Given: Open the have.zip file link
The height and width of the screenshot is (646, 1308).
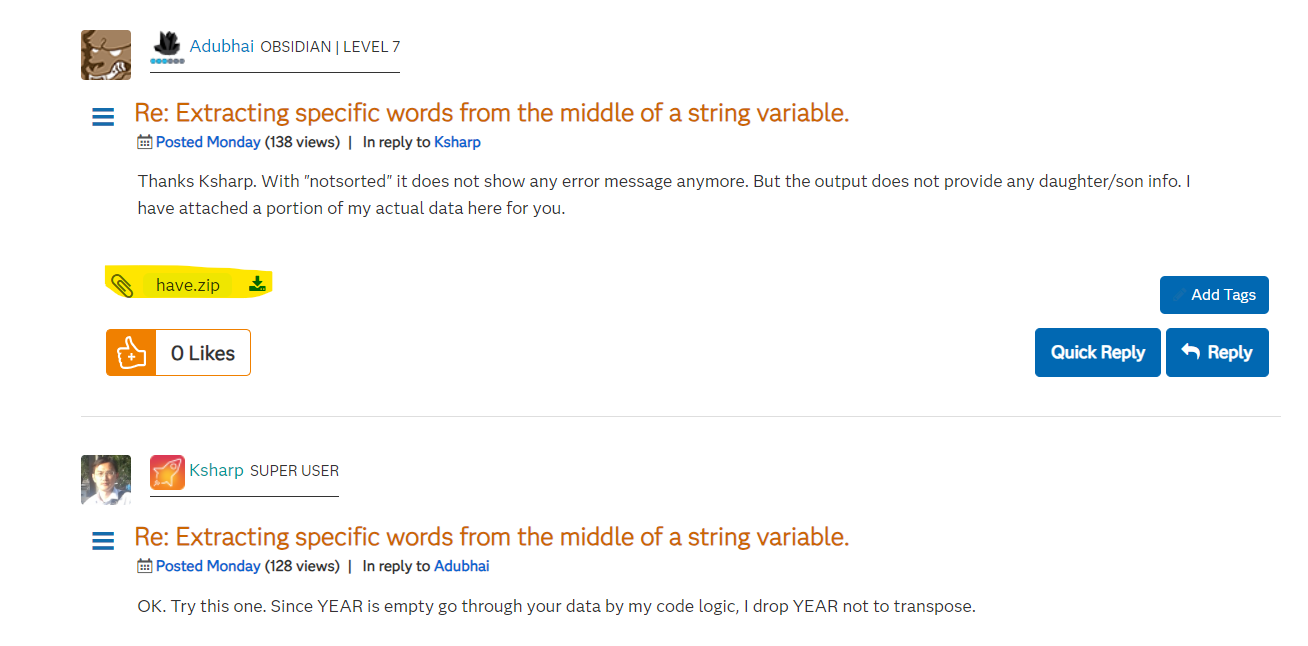Looking at the screenshot, I should [x=188, y=285].
